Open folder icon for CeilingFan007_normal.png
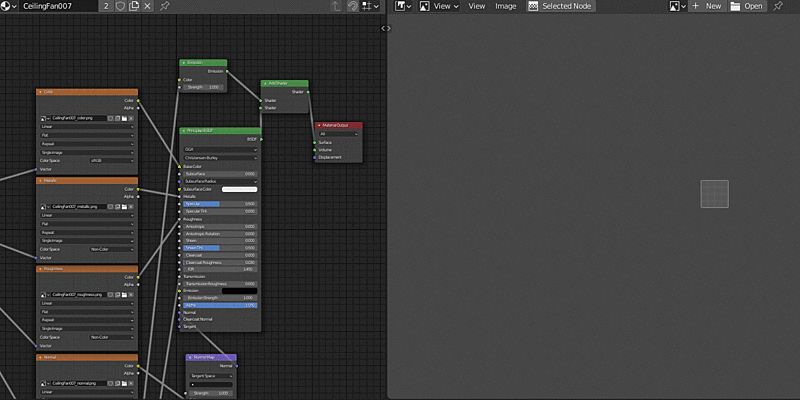 pyautogui.click(x=124, y=383)
